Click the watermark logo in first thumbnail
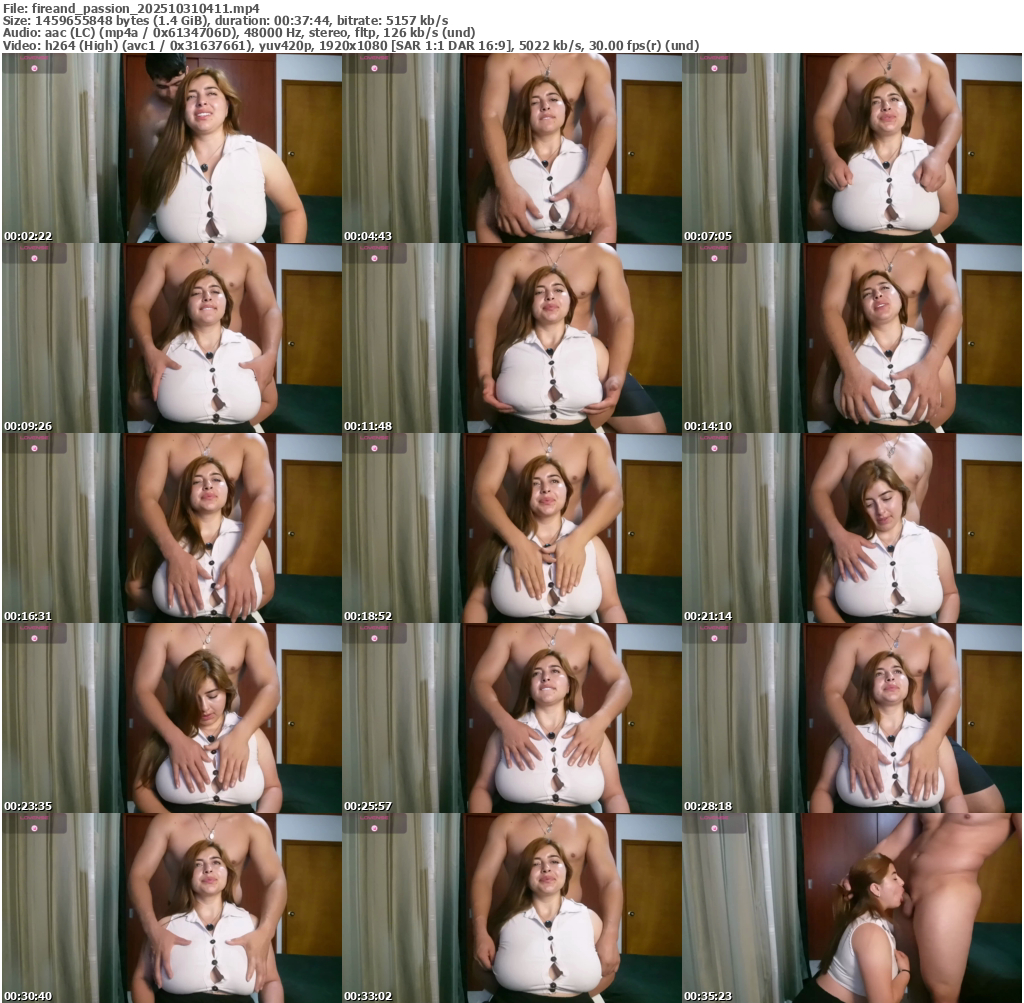 click(x=34, y=63)
